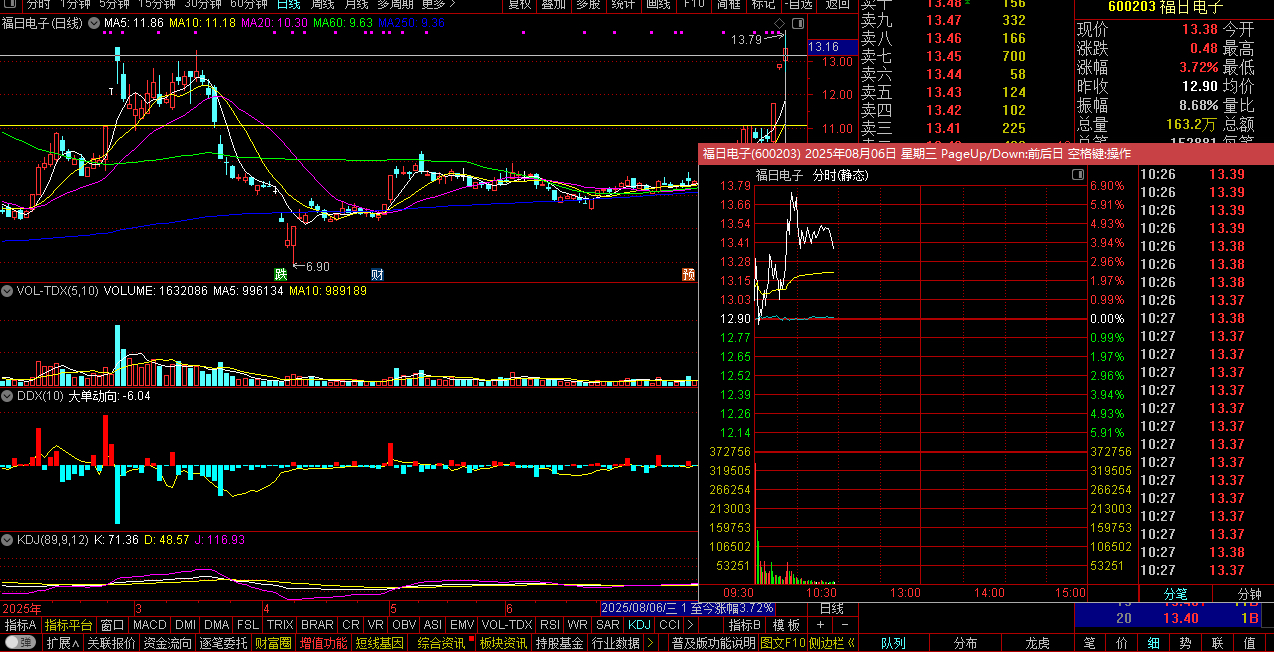
Task: Click the 标记 mark button
Action: (762, 4)
